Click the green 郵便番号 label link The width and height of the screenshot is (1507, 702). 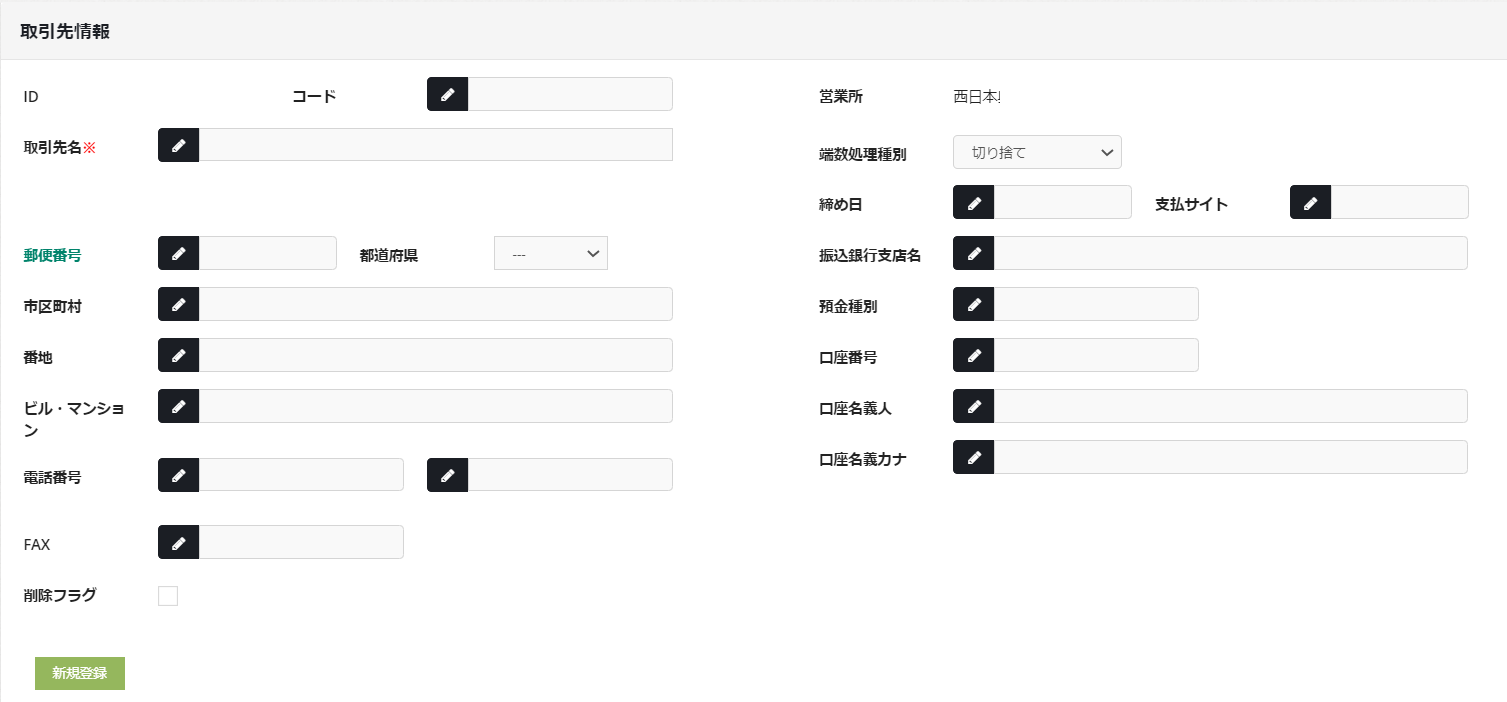[x=52, y=255]
